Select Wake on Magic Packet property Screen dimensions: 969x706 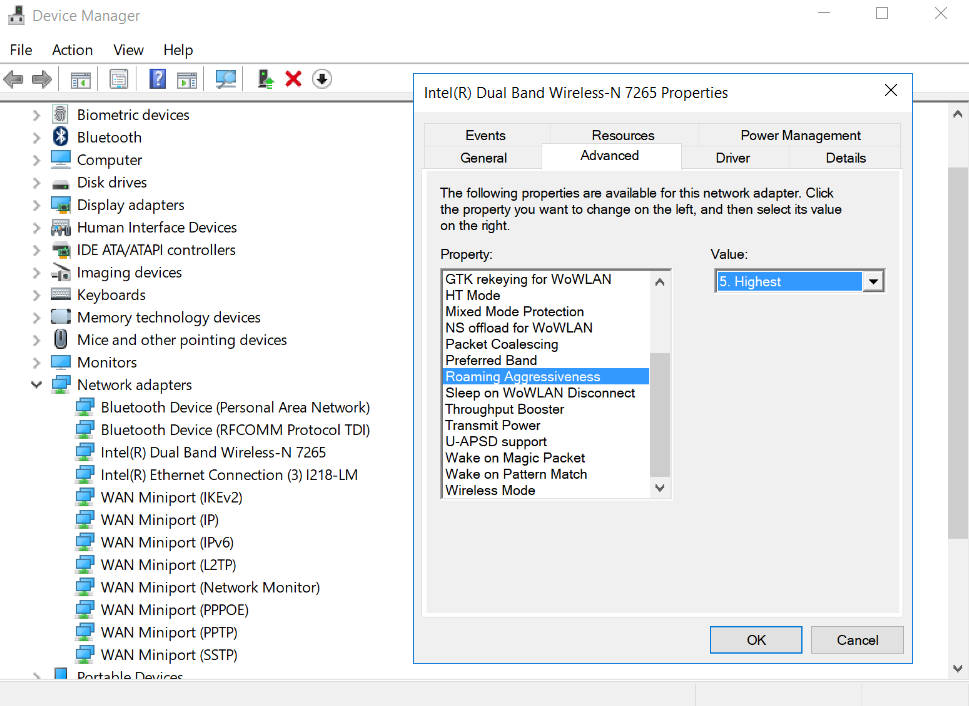tap(546, 458)
